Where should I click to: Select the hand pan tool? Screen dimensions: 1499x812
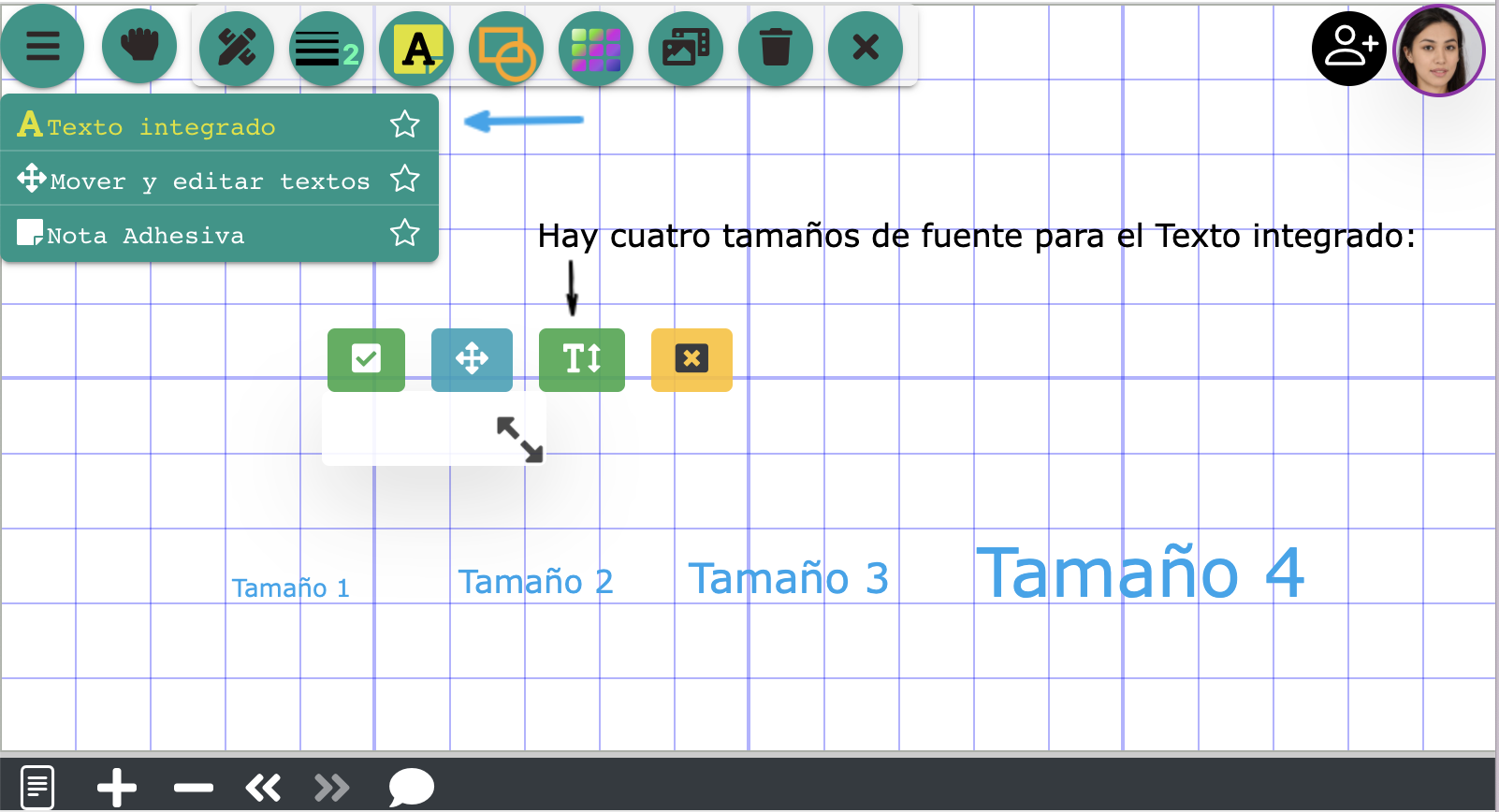coord(139,46)
